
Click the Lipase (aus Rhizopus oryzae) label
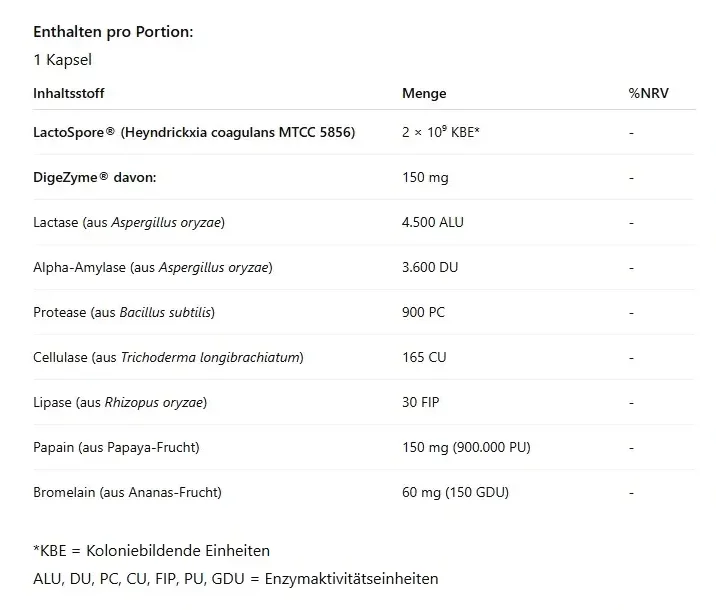119,402
